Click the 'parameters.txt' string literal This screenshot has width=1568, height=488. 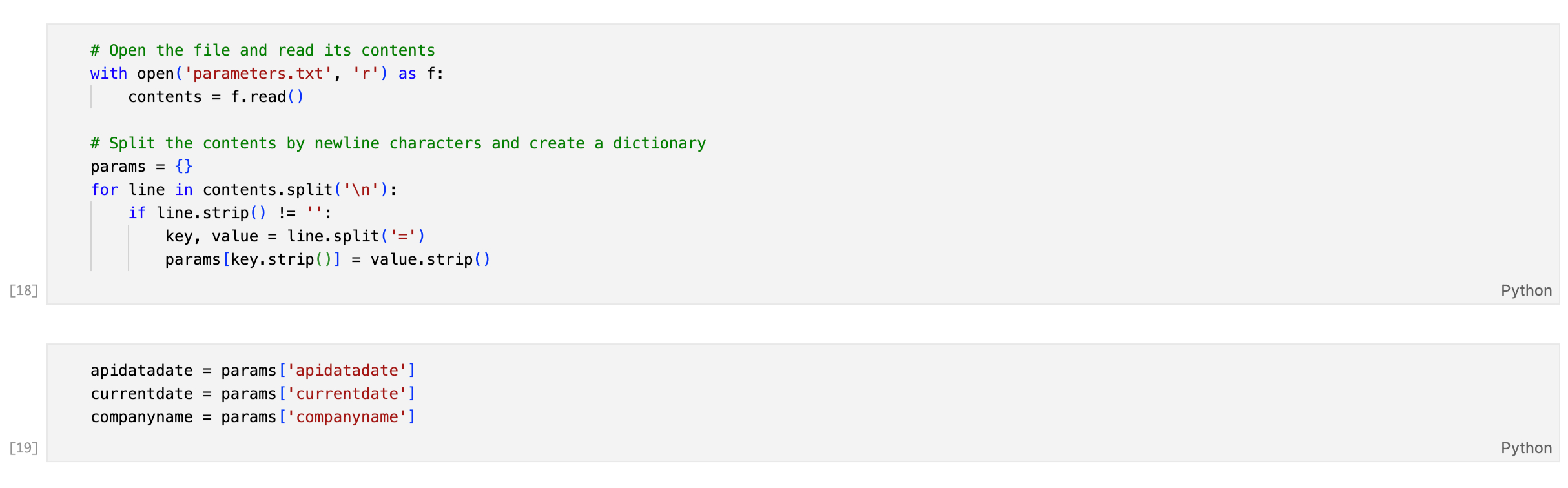point(258,74)
